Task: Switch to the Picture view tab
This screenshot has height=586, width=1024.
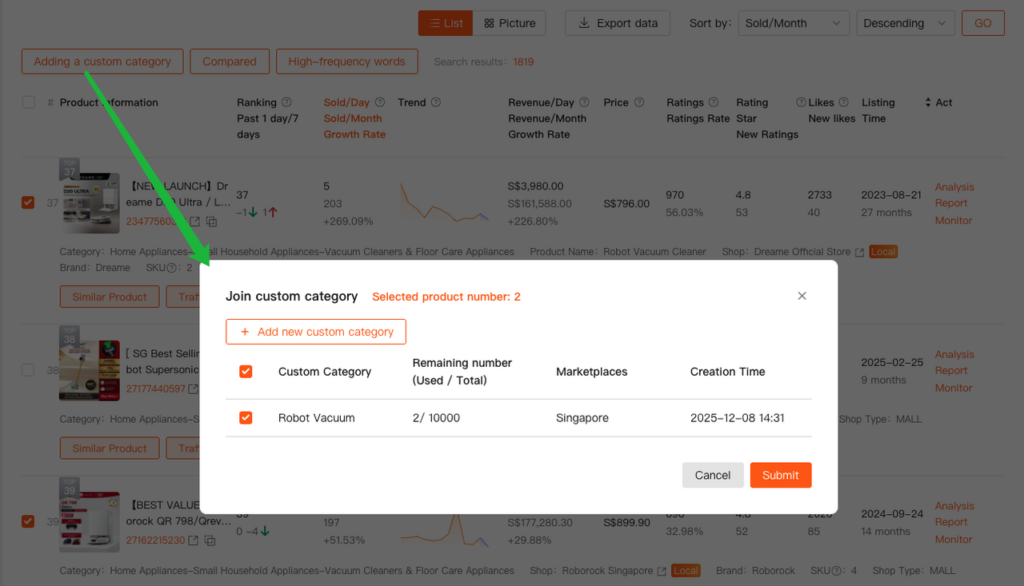Action: pos(508,23)
